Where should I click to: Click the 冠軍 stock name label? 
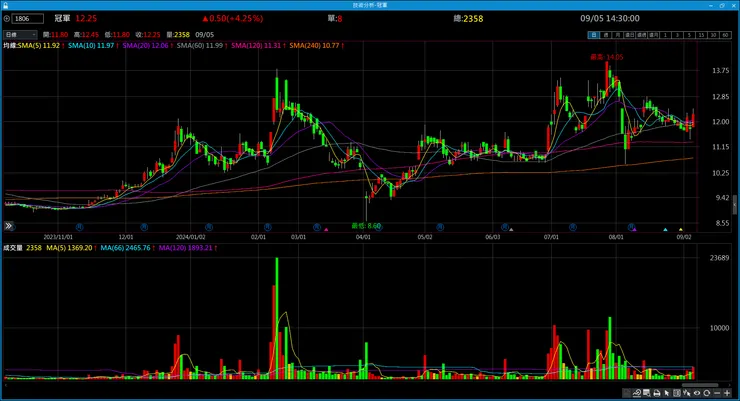pos(62,18)
